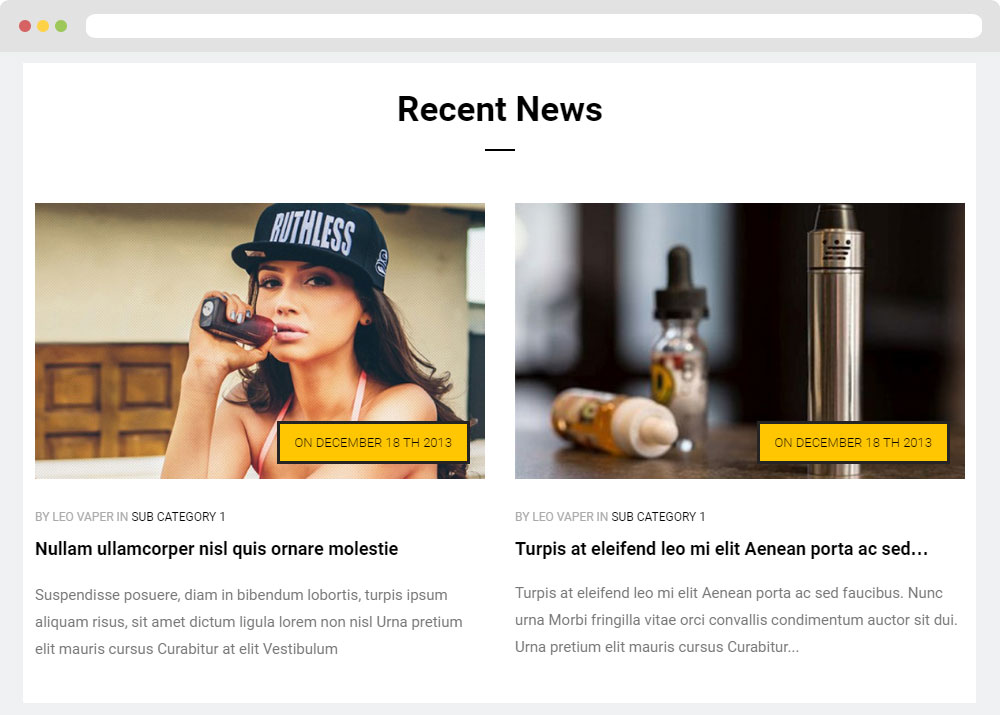Open first post's Sub Category 1 link
The image size is (1000, 715).
[x=178, y=517]
